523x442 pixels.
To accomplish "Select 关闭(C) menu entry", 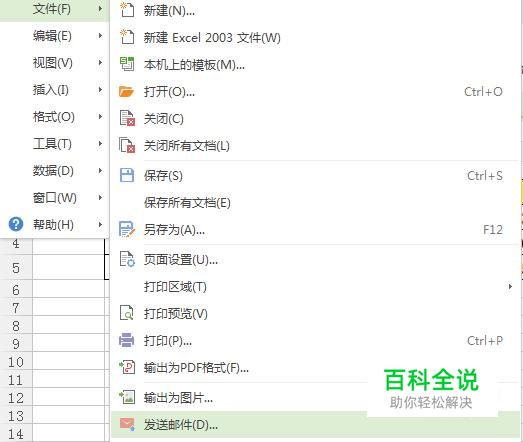I will (x=315, y=118).
